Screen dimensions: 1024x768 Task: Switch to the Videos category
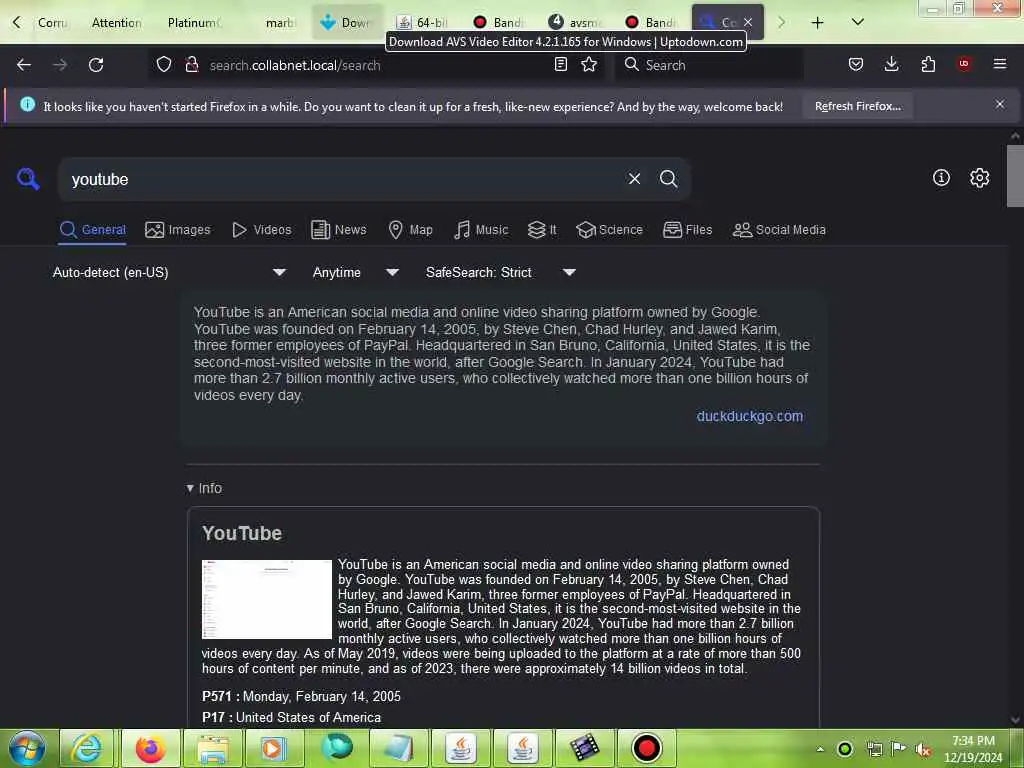261,230
